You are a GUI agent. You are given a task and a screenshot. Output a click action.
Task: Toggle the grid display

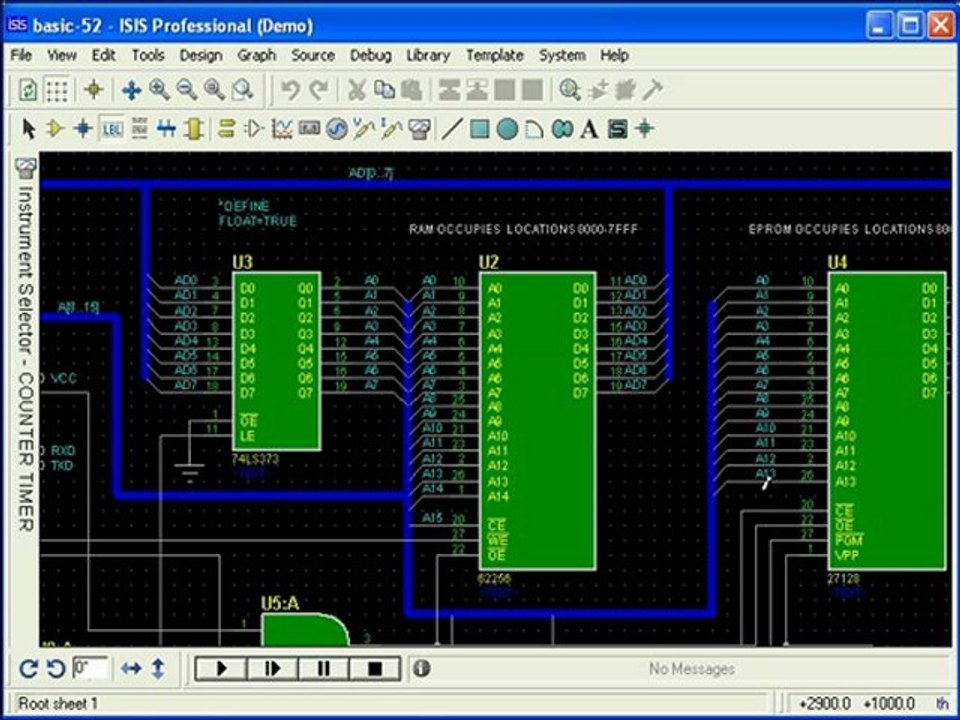click(x=57, y=90)
